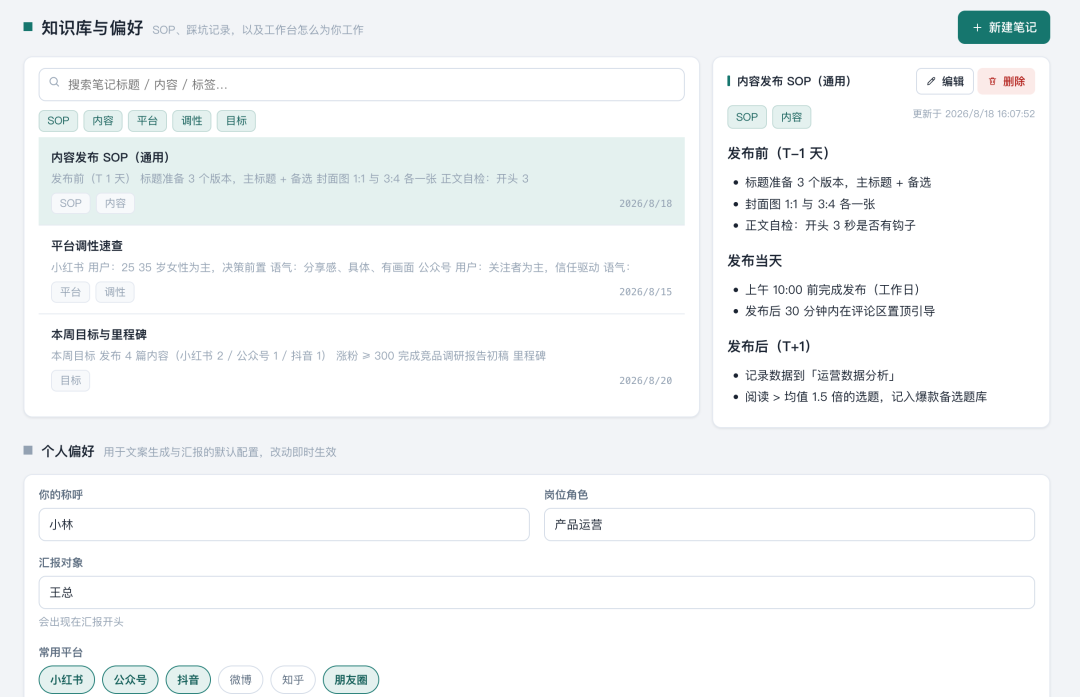The image size is (1080, 697).
Task: Deselect the 朋友圈 platform chip
Action: pyautogui.click(x=351, y=680)
